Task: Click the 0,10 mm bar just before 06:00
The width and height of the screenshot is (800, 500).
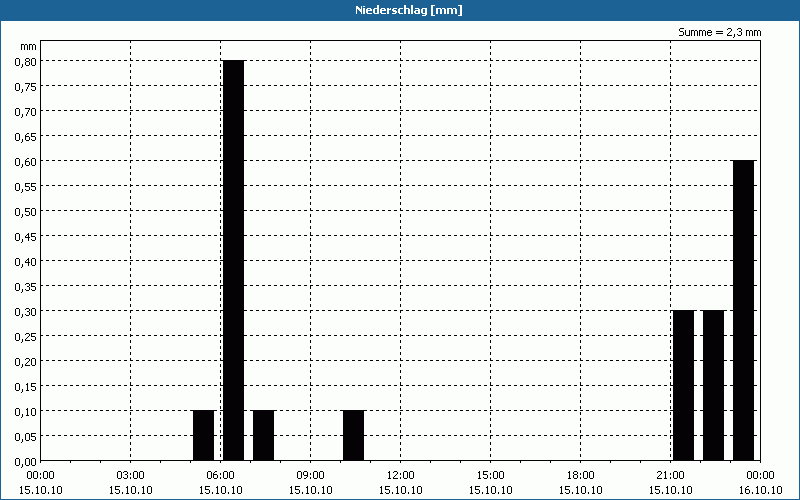Action: [204, 435]
